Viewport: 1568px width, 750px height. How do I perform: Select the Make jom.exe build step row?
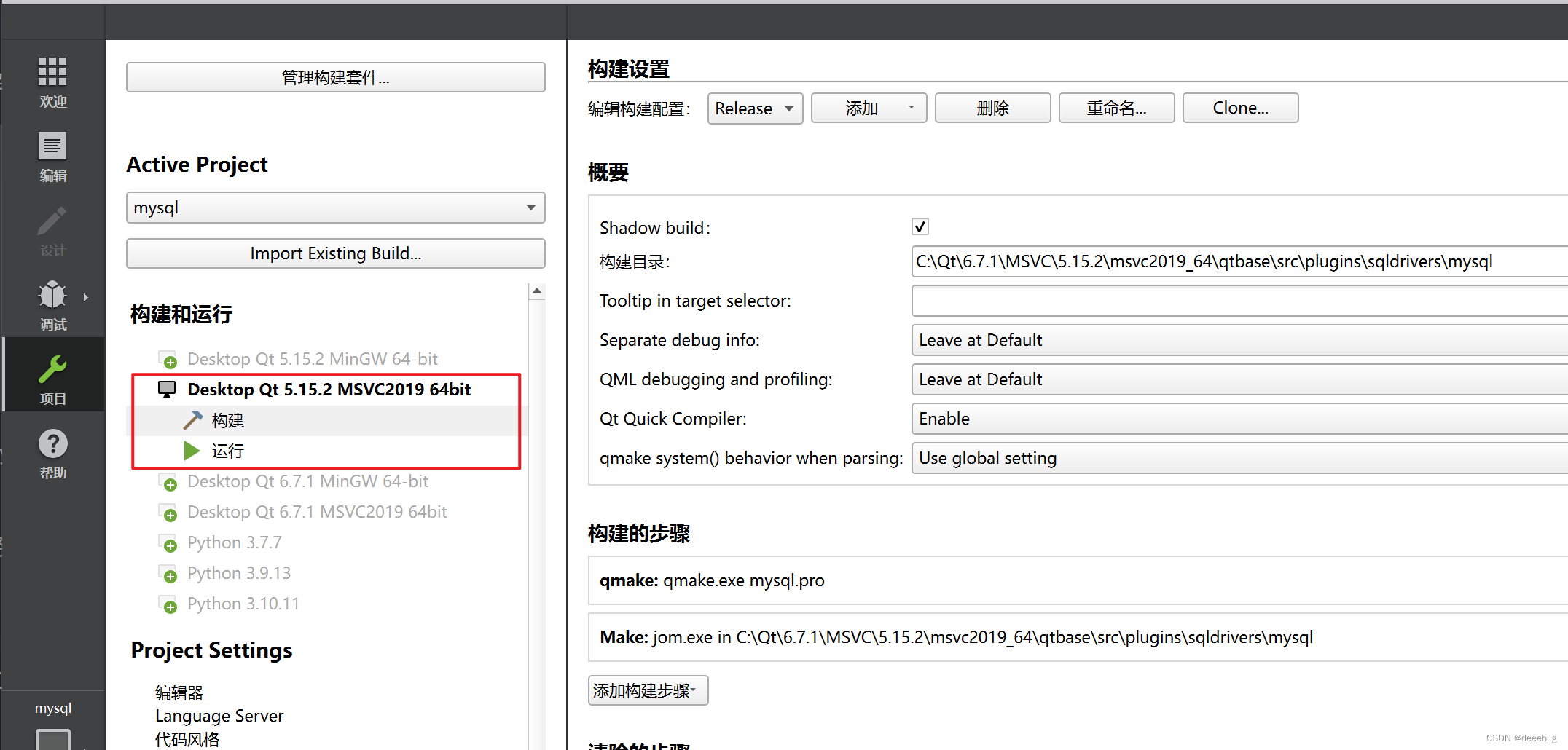[x=1078, y=637]
